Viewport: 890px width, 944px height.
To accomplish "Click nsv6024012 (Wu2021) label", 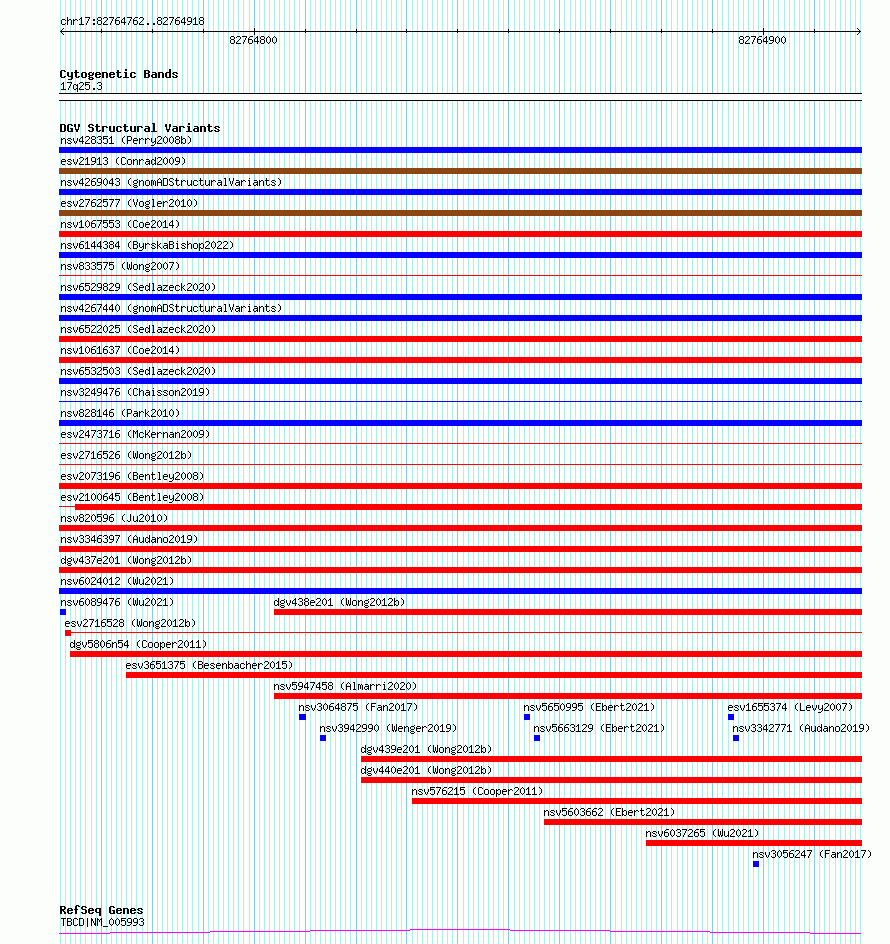I will 117,582.
